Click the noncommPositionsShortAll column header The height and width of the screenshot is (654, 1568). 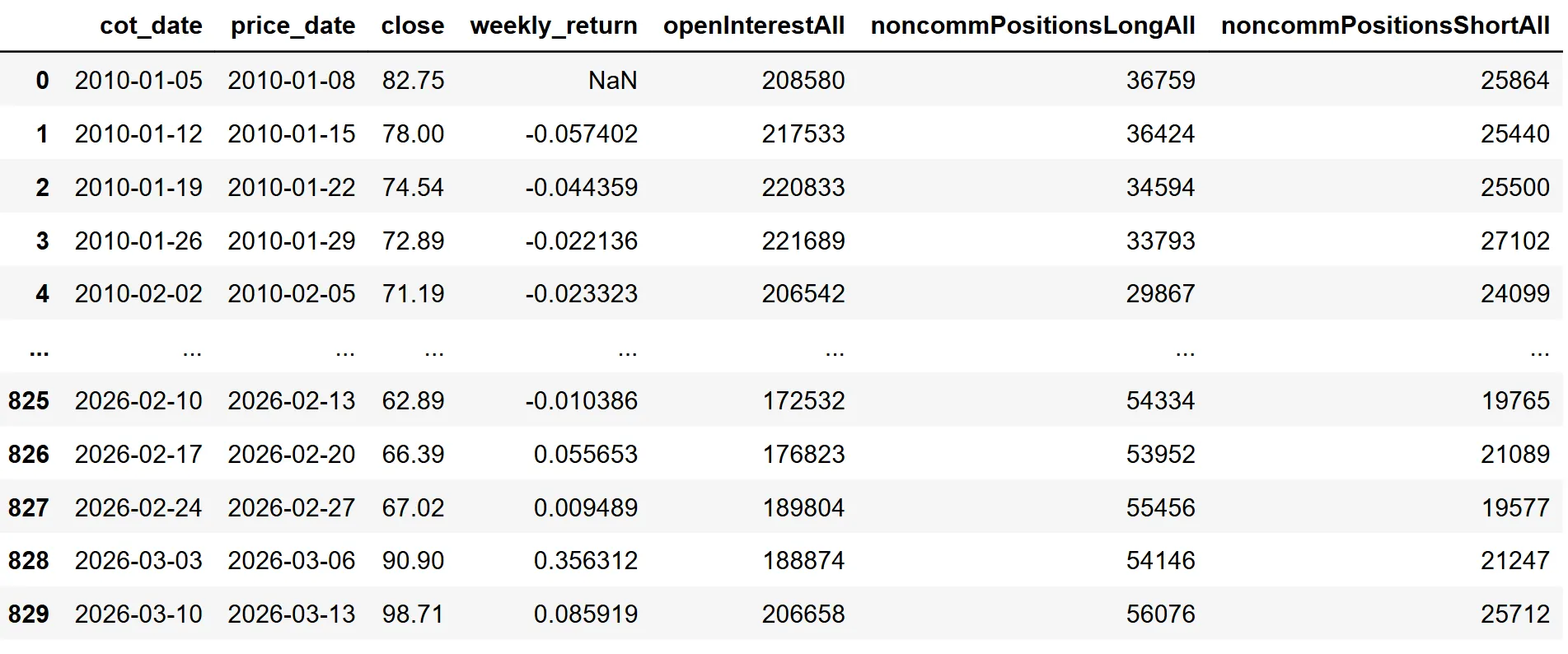click(1385, 26)
